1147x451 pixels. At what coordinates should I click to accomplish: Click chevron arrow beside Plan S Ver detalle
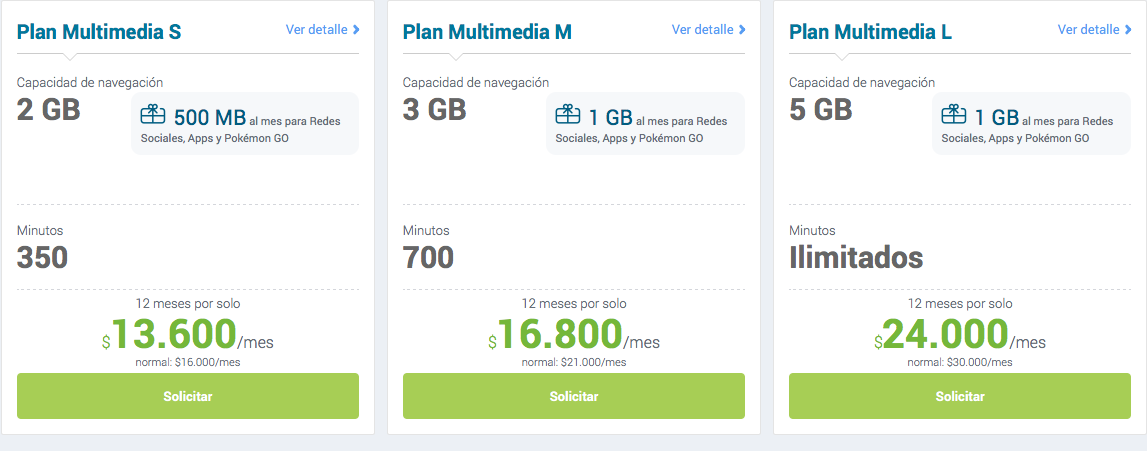pyautogui.click(x=356, y=30)
